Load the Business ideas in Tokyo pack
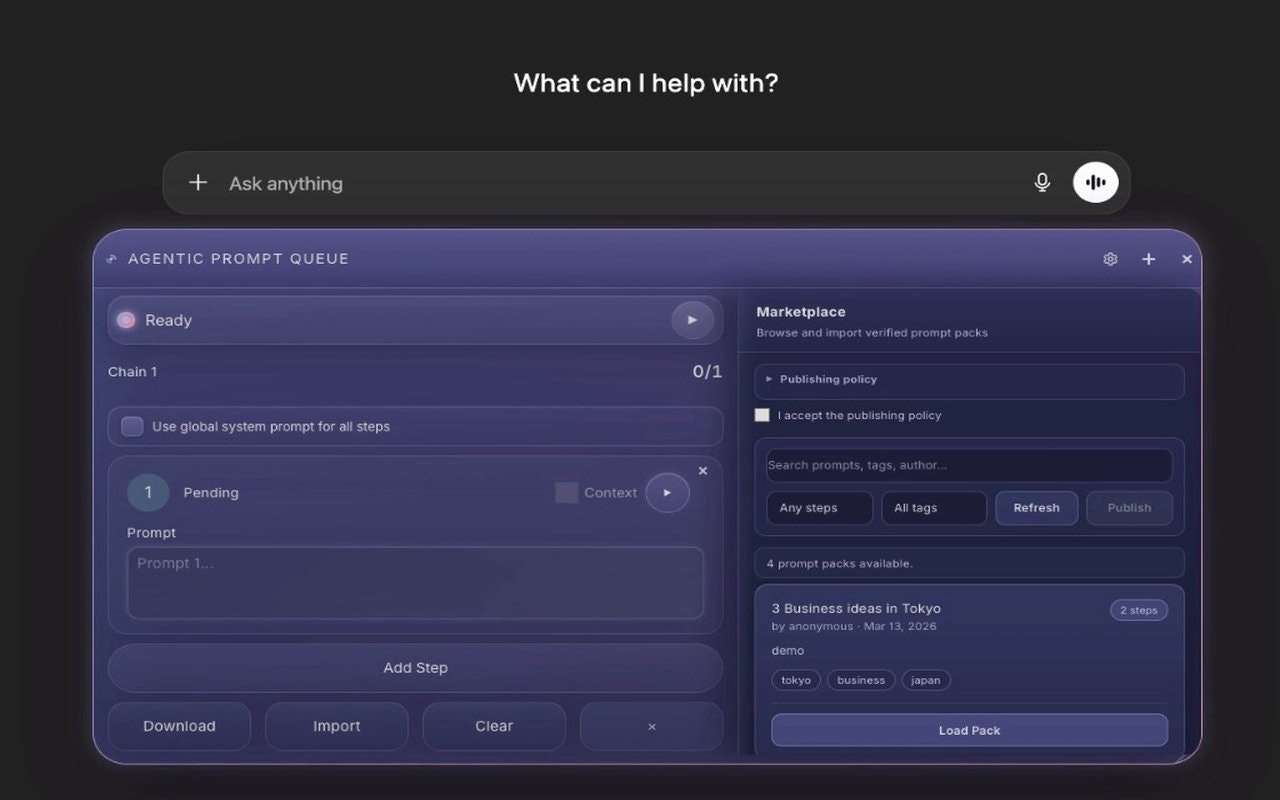1280x800 pixels. [x=969, y=730]
